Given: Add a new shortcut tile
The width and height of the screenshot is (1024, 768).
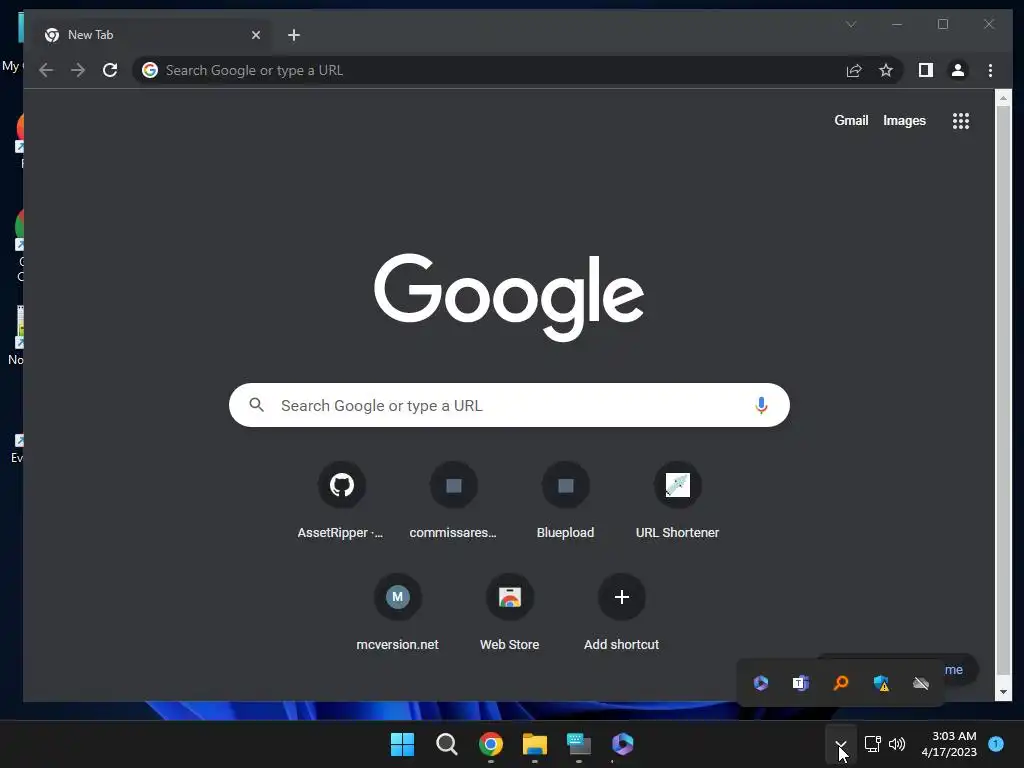Looking at the screenshot, I should point(621,613).
